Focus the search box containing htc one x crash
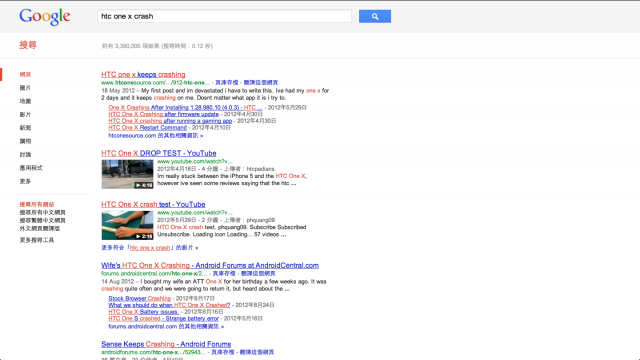640x360 pixels. (224, 16)
